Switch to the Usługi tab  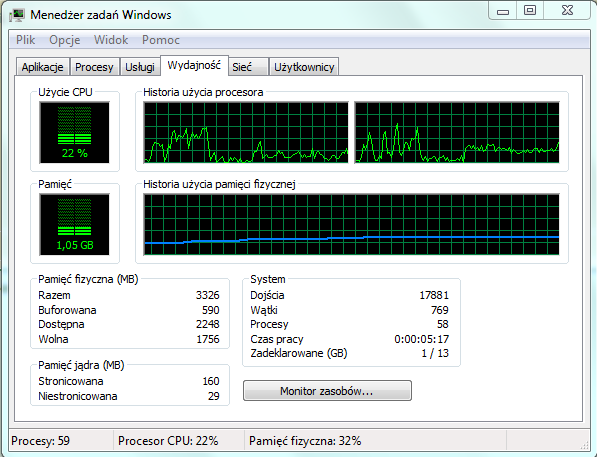click(x=140, y=67)
